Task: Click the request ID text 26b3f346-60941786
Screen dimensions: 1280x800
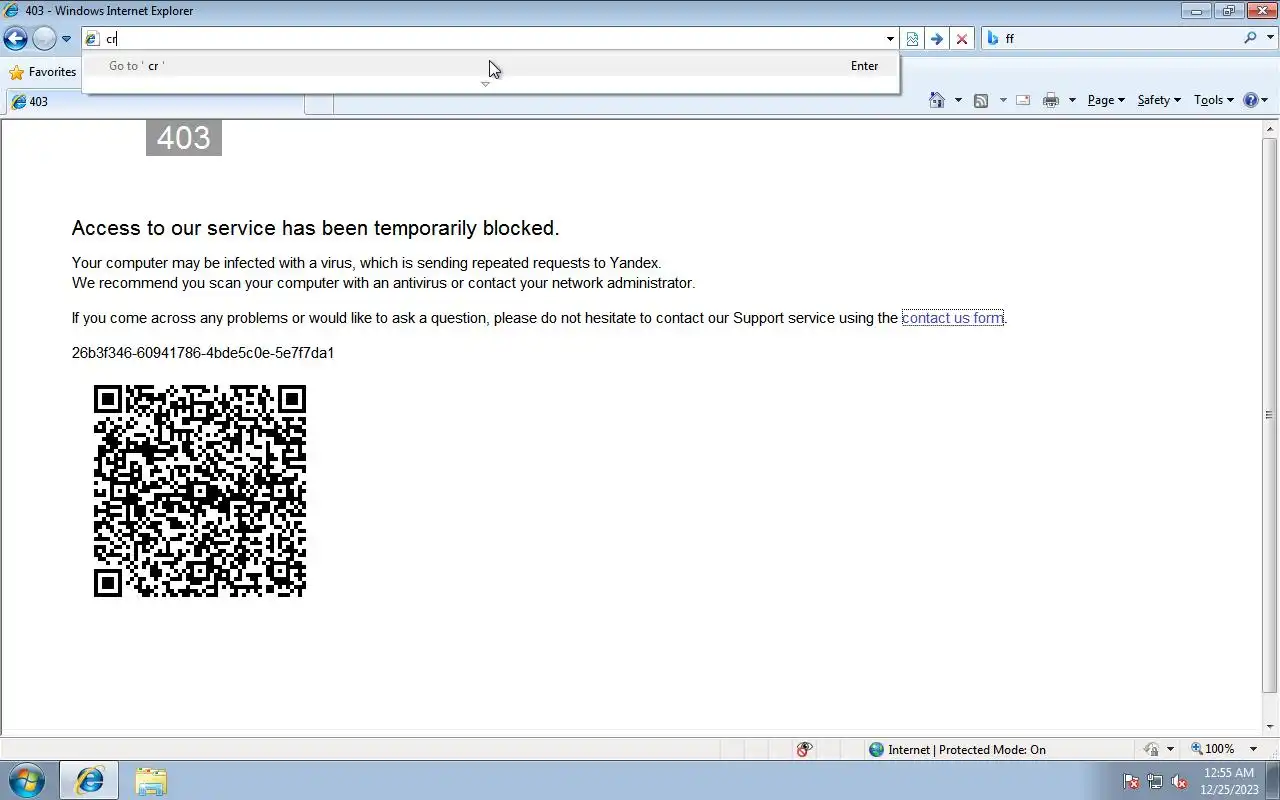Action: (x=203, y=353)
